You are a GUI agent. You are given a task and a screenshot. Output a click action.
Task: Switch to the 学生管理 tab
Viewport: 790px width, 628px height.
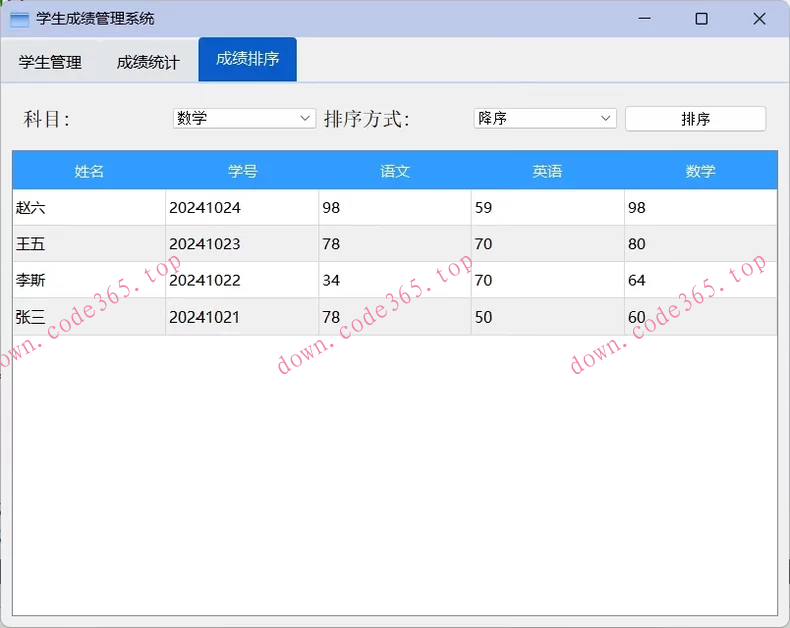click(50, 62)
